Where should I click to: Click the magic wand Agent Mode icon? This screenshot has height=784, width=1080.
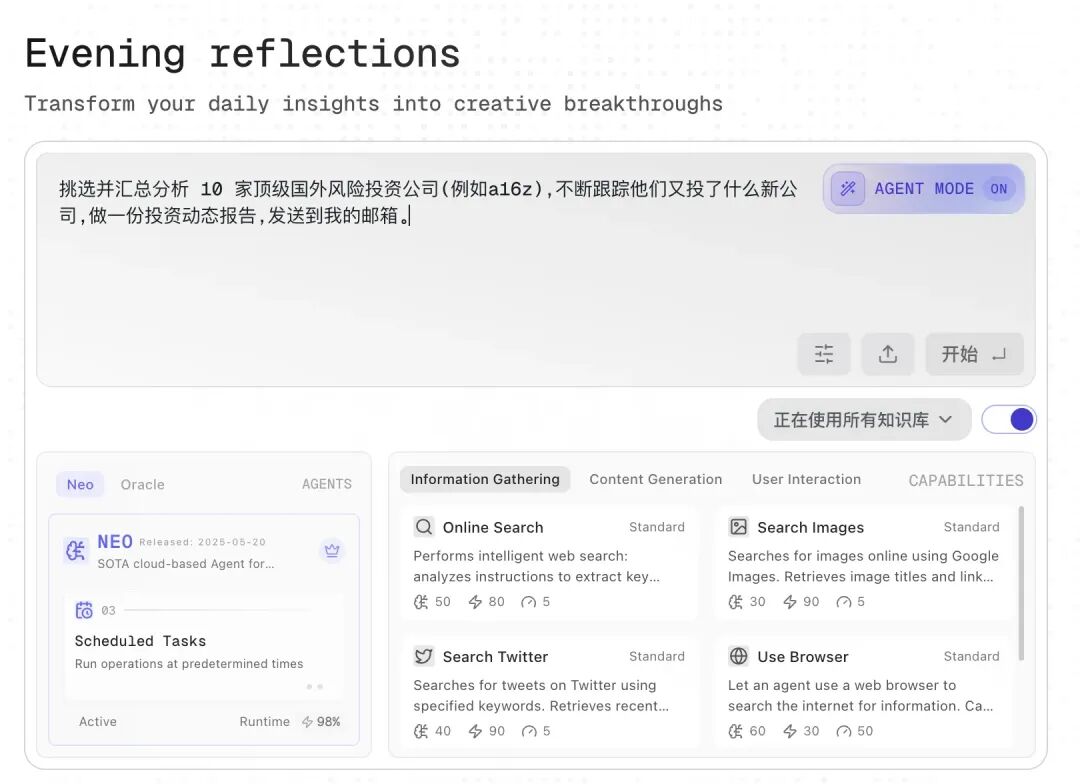(848, 188)
